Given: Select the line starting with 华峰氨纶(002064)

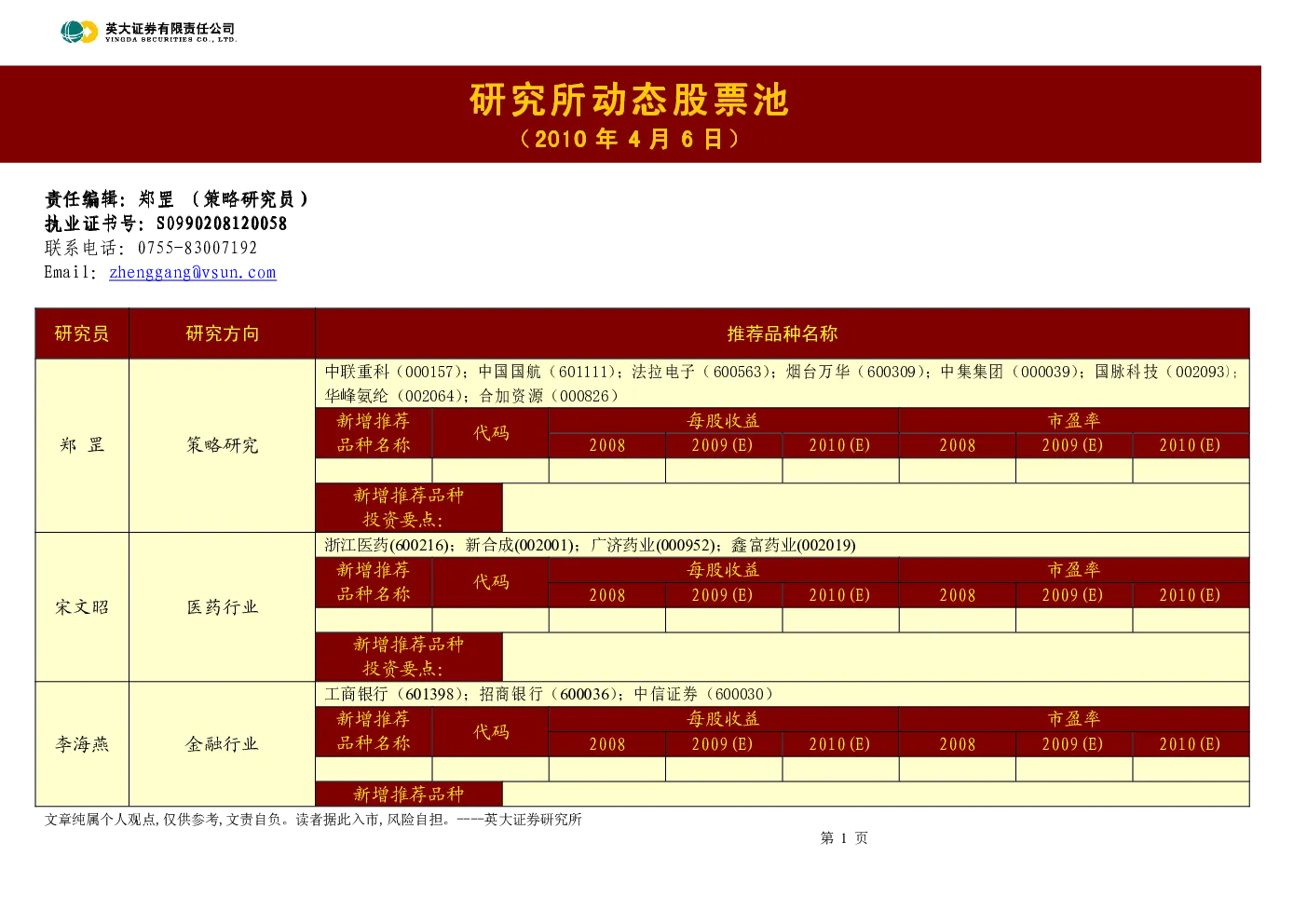Looking at the screenshot, I should pos(471,396).
